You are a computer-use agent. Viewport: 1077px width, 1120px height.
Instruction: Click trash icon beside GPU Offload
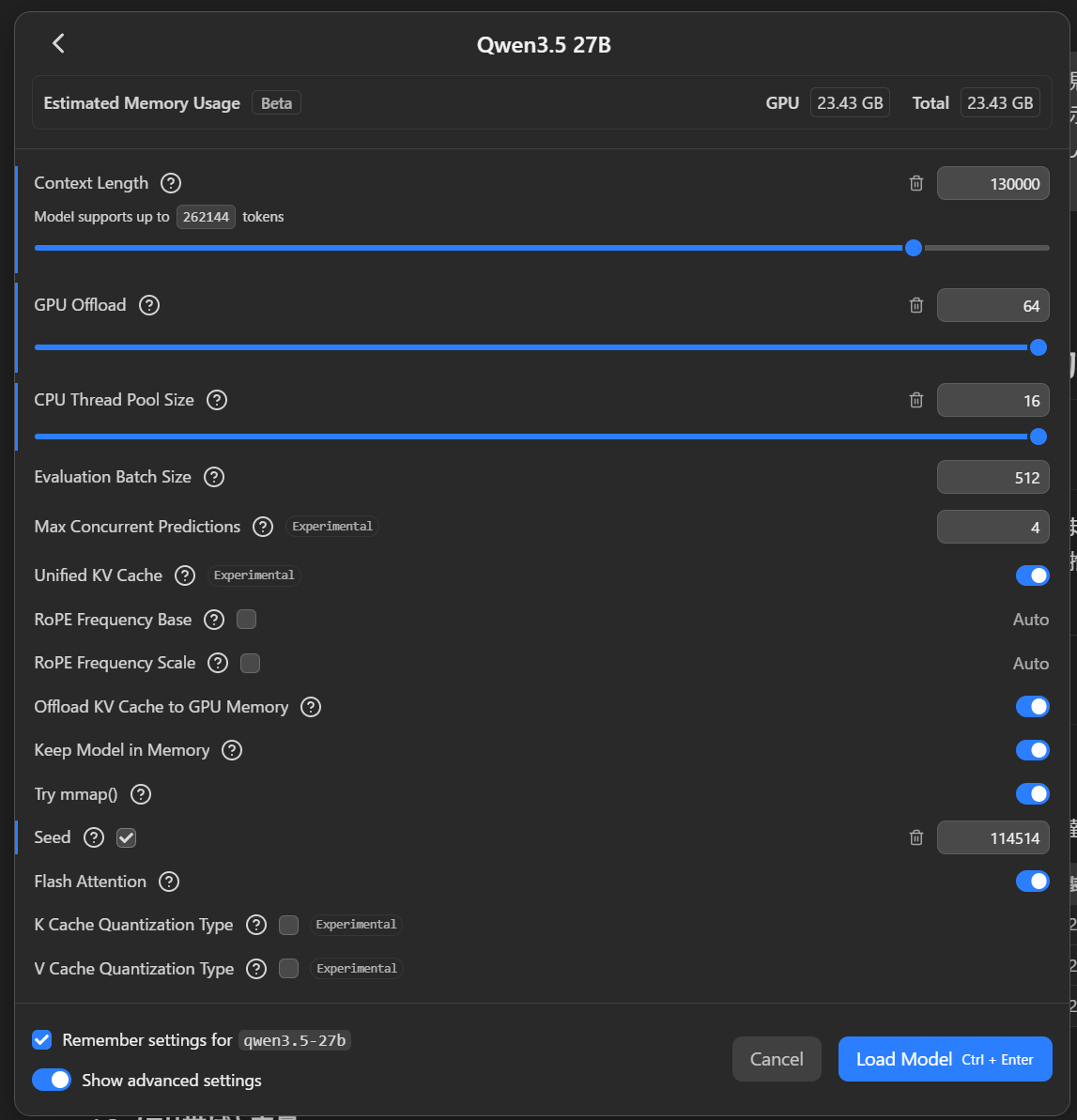coord(916,305)
